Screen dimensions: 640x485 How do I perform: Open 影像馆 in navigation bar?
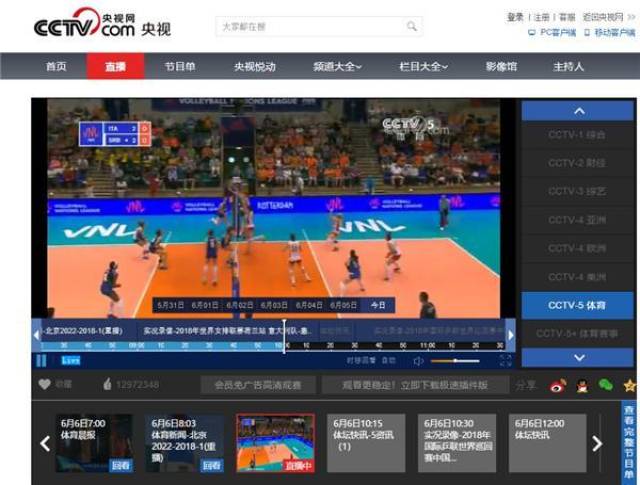(501, 66)
